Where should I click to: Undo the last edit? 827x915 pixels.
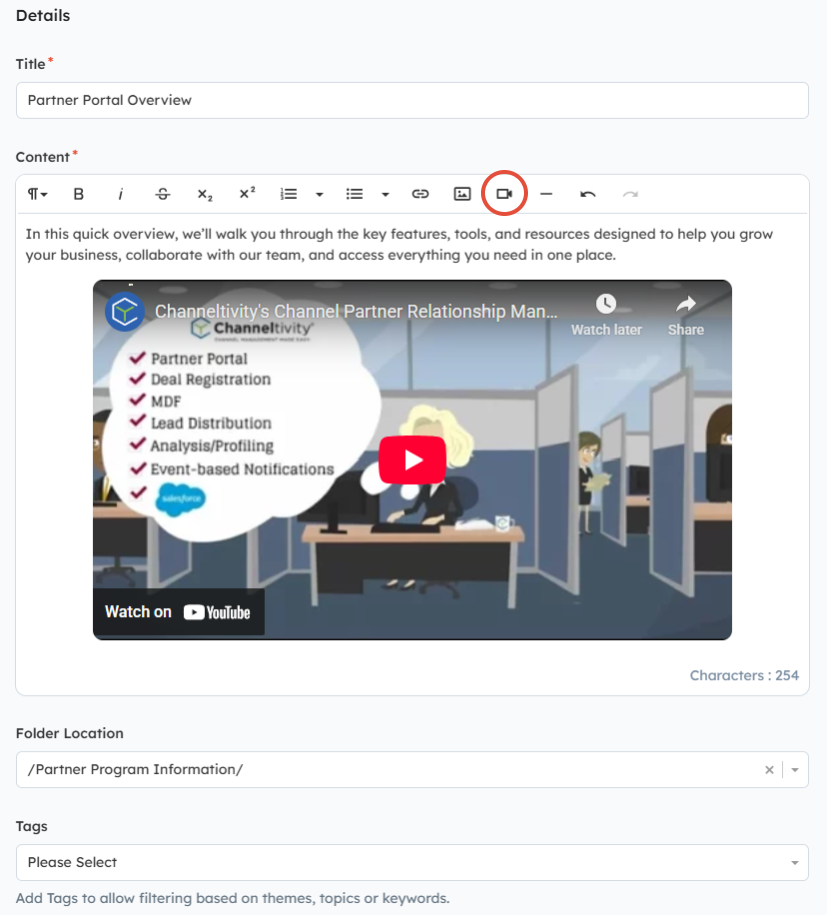click(588, 194)
